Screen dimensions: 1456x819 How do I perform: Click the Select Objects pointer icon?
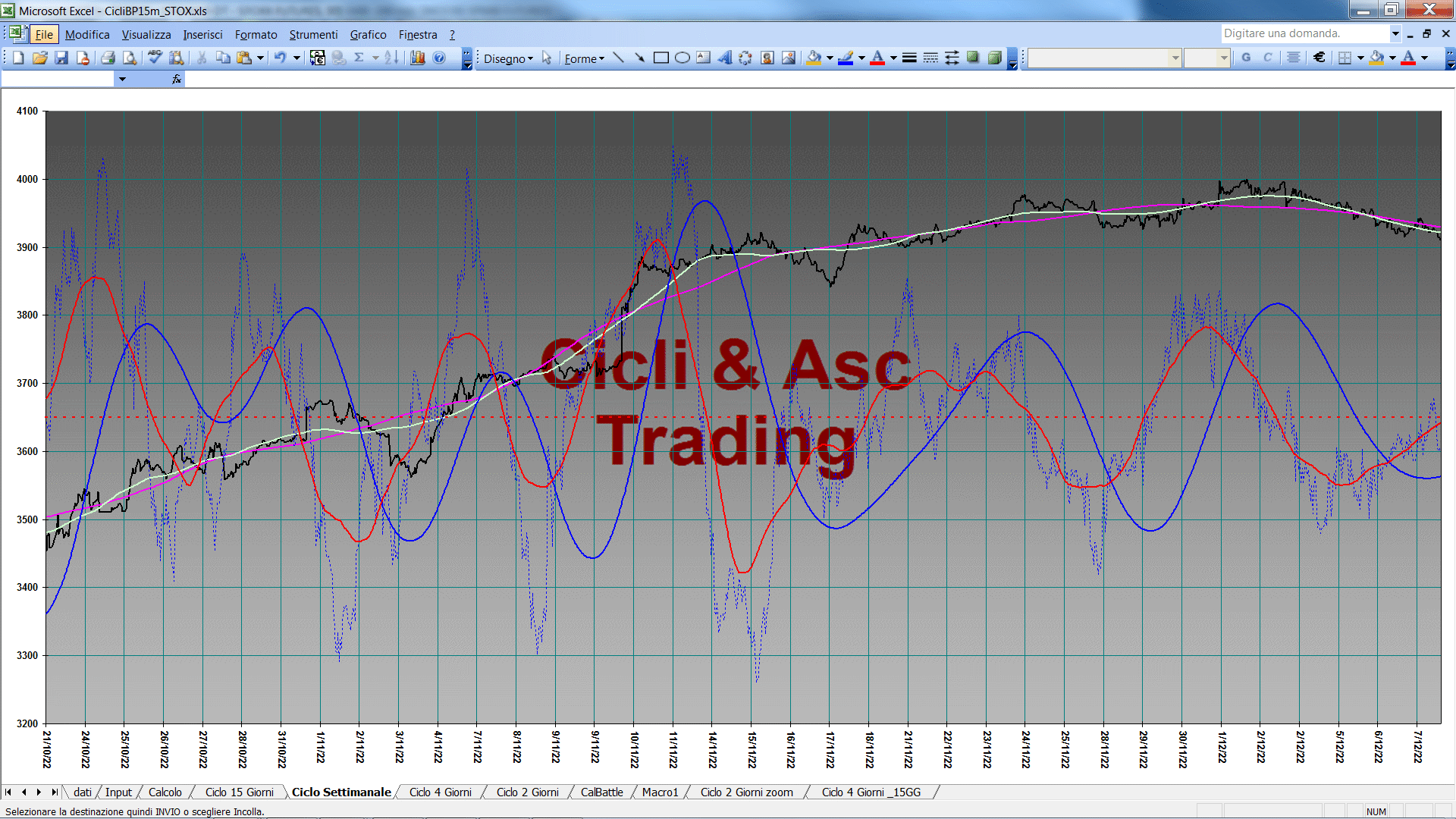coord(547,58)
